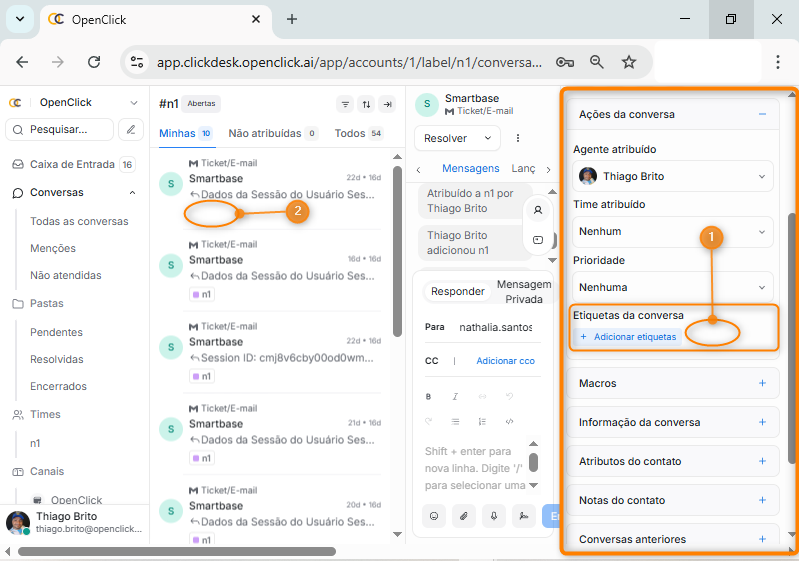Expand the Macros section
Image resolution: width=799 pixels, height=561 pixels.
(x=762, y=383)
